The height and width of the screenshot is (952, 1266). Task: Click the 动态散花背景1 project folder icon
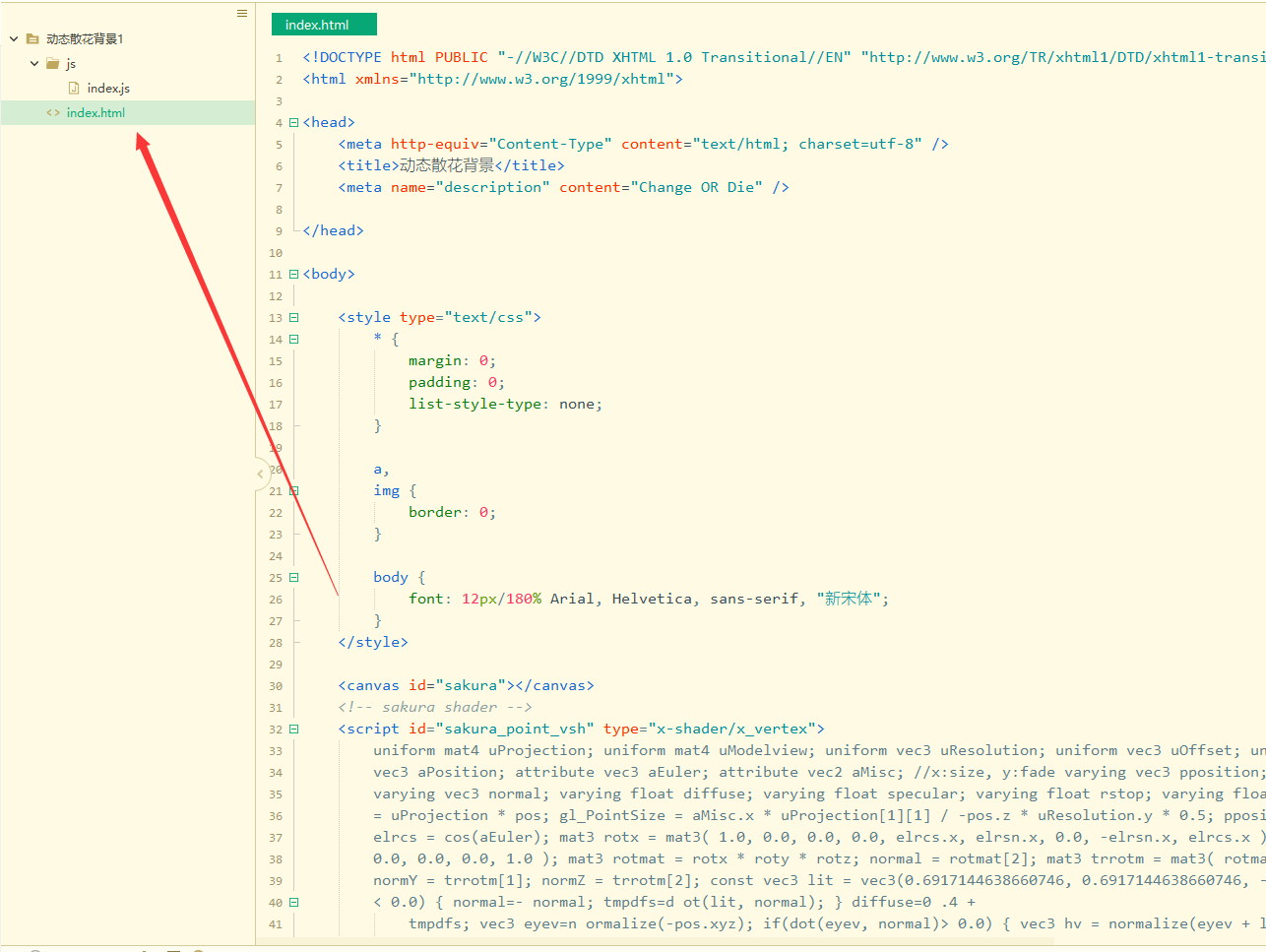(x=32, y=39)
